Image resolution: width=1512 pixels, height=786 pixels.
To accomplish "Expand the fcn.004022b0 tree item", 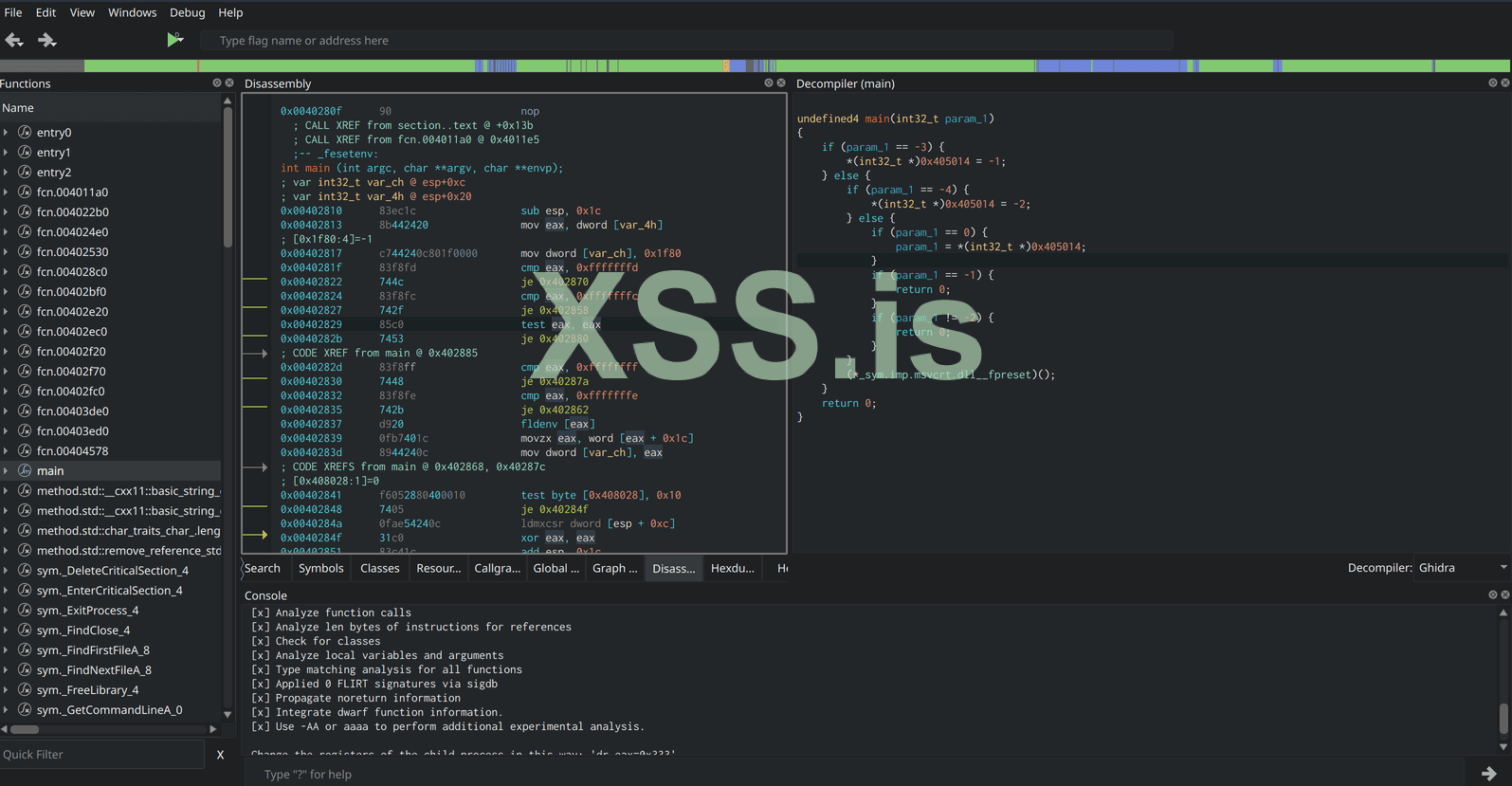I will [7, 212].
